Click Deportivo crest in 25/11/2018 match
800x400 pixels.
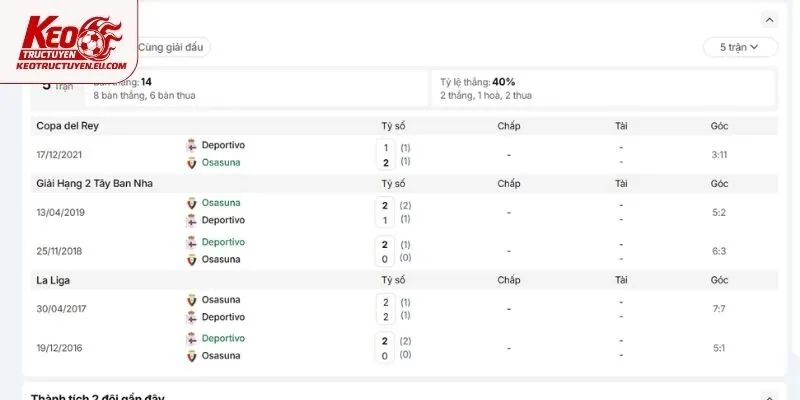pyautogui.click(x=191, y=242)
